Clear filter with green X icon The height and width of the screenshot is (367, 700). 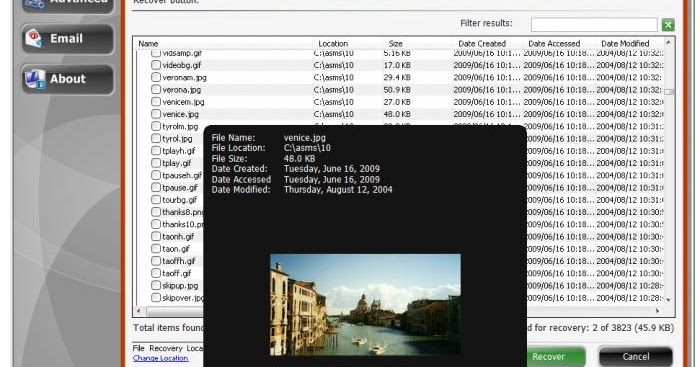[668, 25]
